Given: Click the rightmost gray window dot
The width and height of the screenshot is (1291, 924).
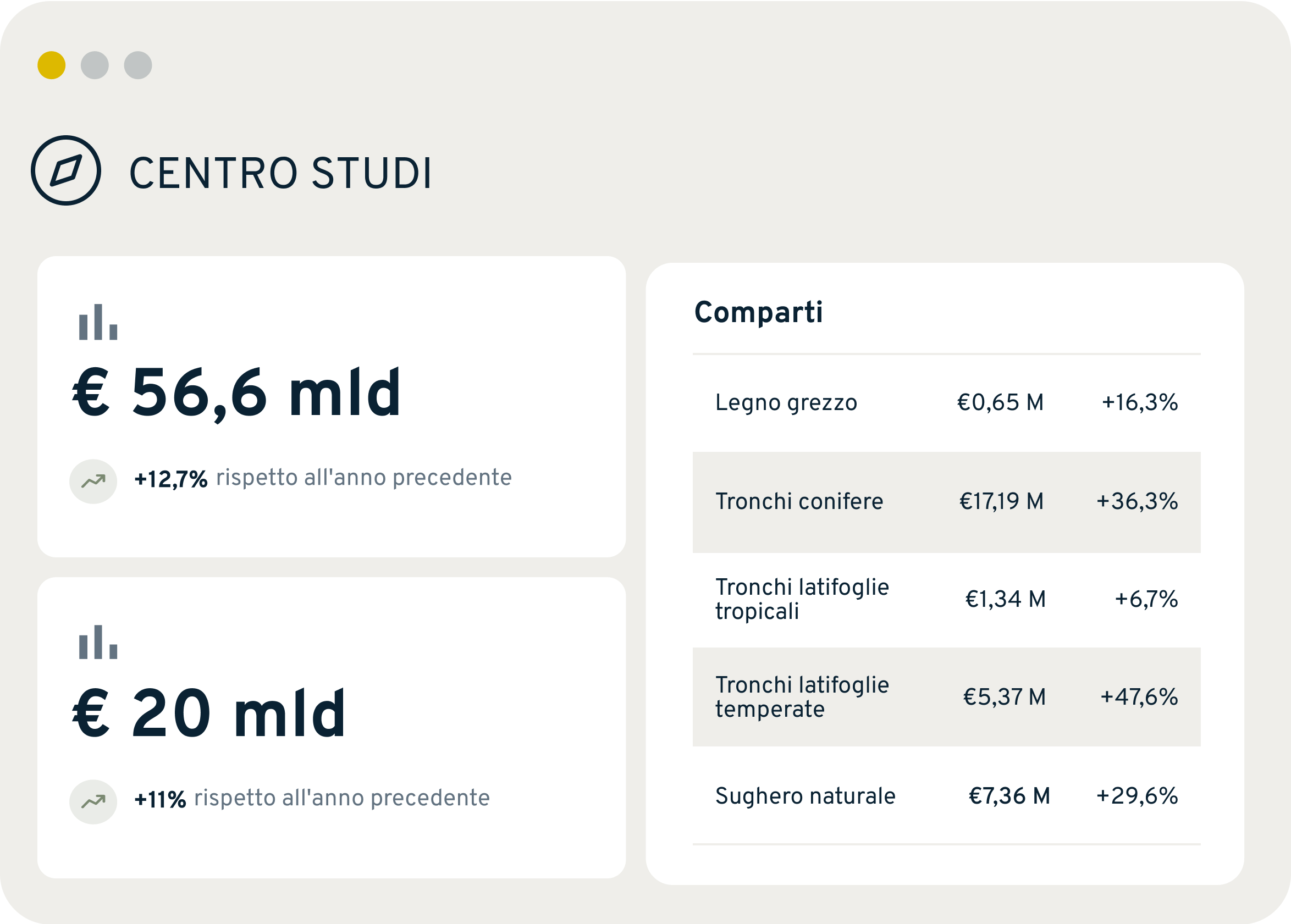Looking at the screenshot, I should 138,65.
